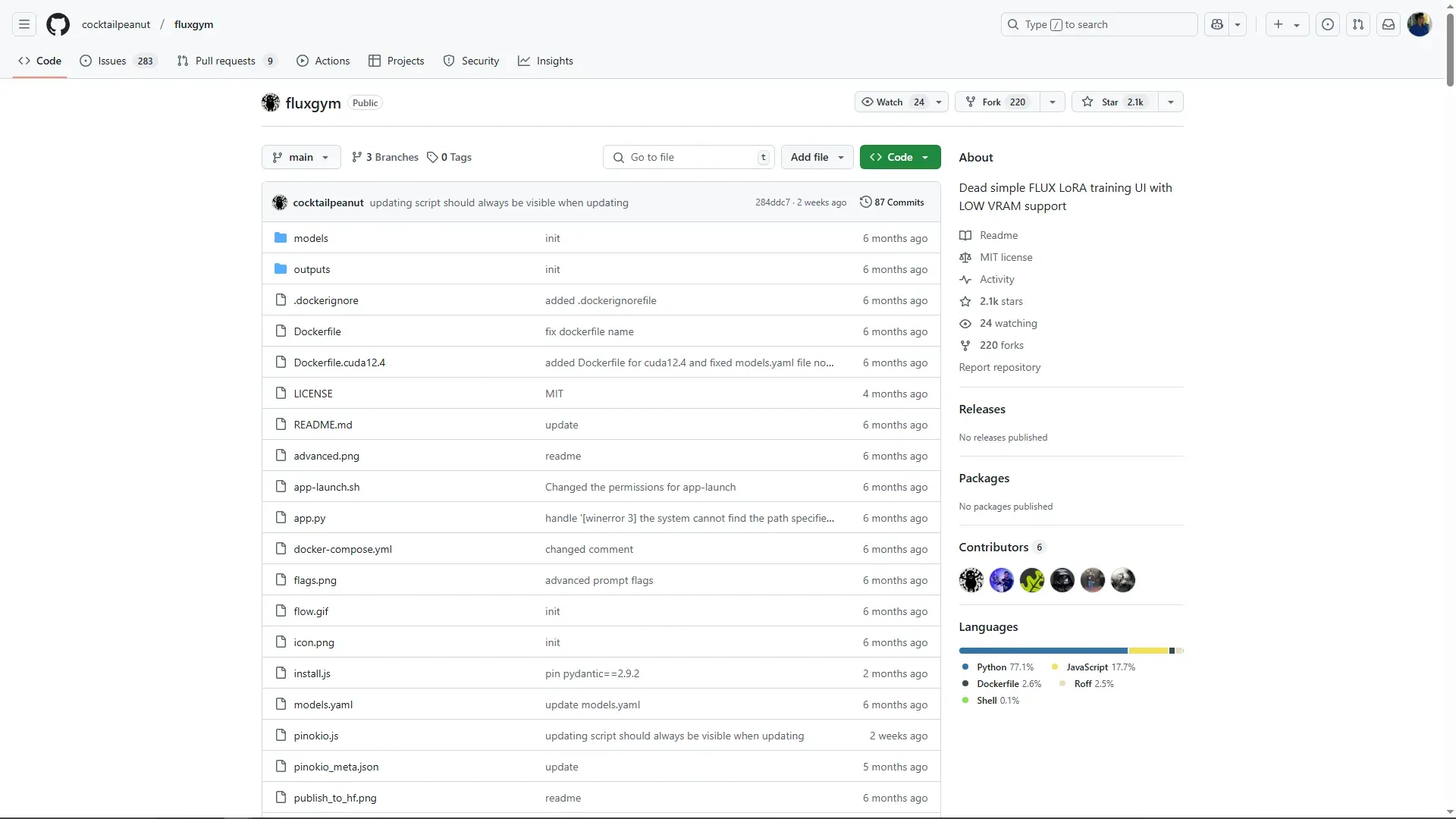Viewport: 1456px width, 819px height.
Task: Open the hamburger navigation menu
Action: [24, 24]
